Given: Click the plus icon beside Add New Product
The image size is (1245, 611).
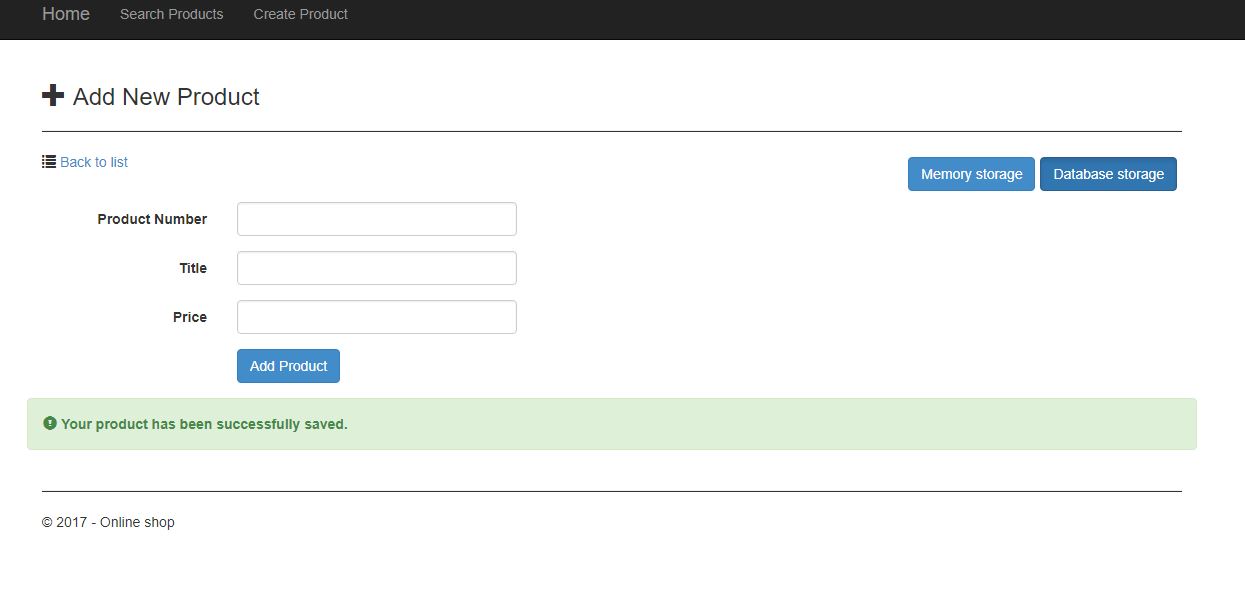Looking at the screenshot, I should click(53, 95).
